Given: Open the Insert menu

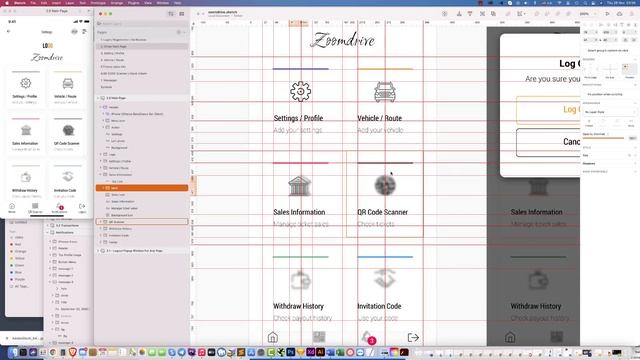Looking at the screenshot, I should click(56, 2).
